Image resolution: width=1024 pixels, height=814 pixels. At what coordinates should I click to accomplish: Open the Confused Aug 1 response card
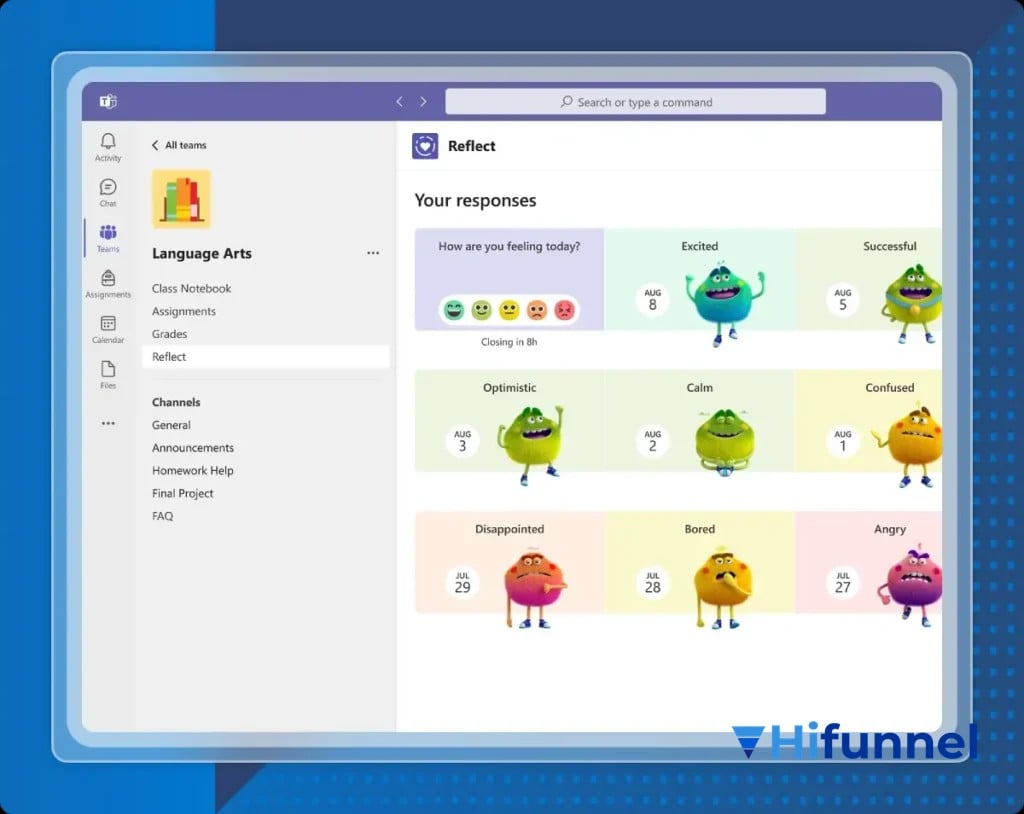pyautogui.click(x=869, y=421)
